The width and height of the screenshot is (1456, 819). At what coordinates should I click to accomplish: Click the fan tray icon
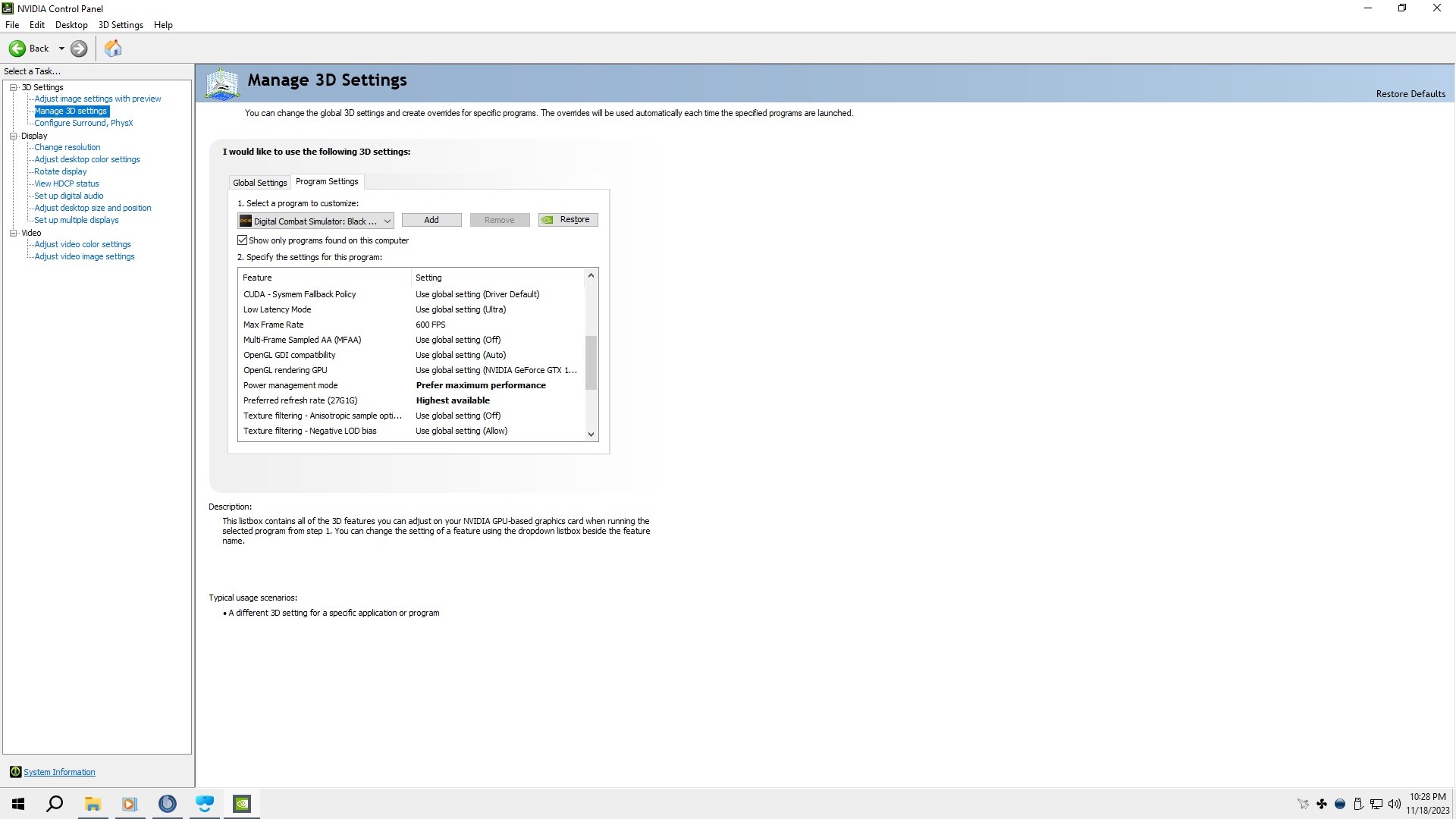pos(1322,804)
